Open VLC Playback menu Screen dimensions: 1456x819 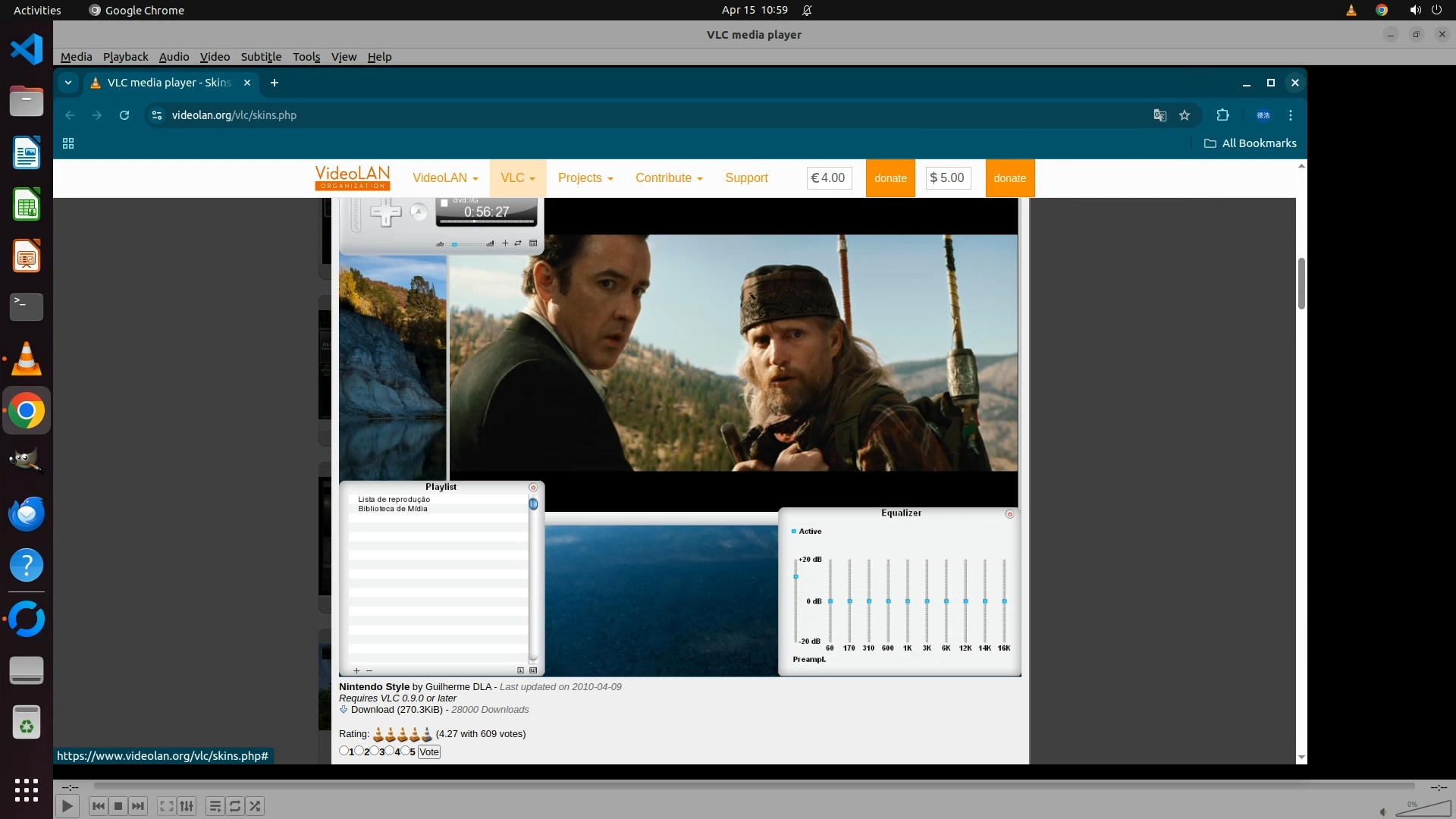(x=125, y=57)
